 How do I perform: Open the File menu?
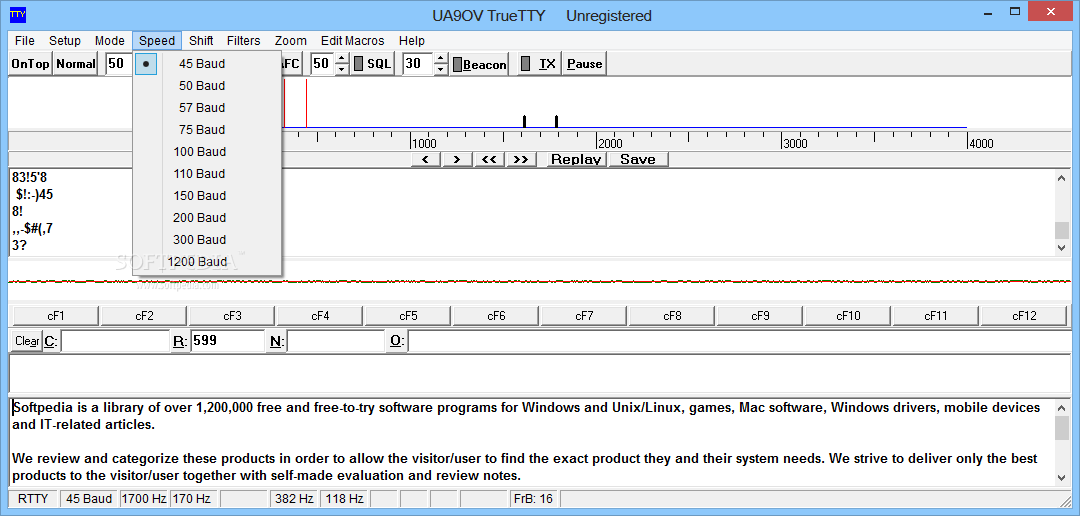25,41
